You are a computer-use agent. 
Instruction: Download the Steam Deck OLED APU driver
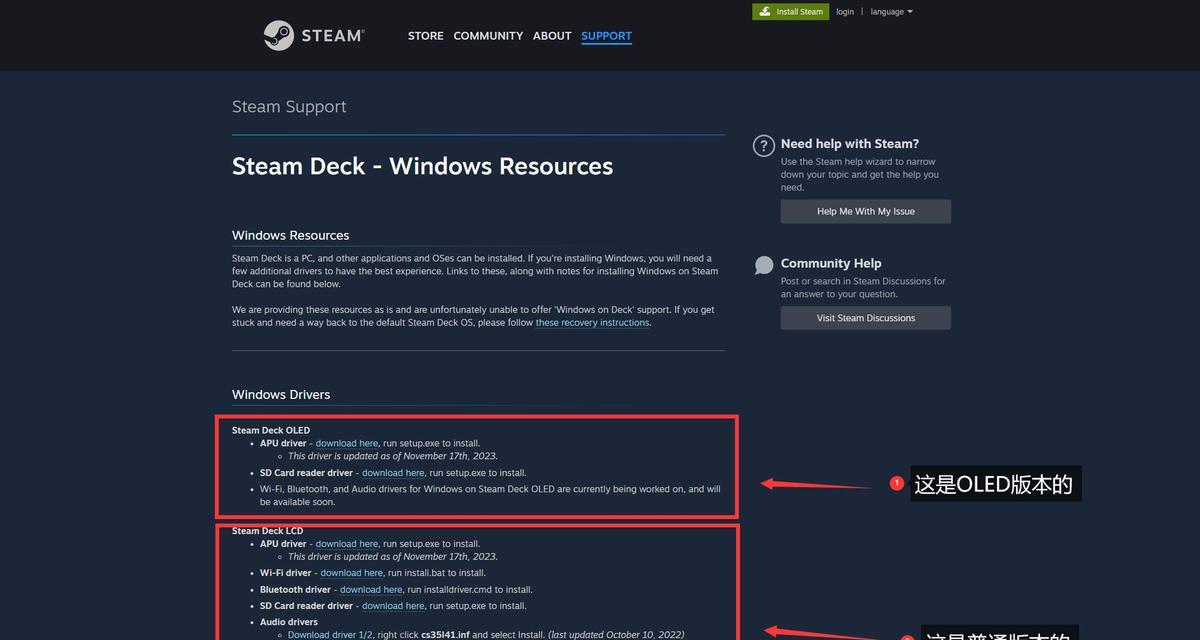point(347,443)
